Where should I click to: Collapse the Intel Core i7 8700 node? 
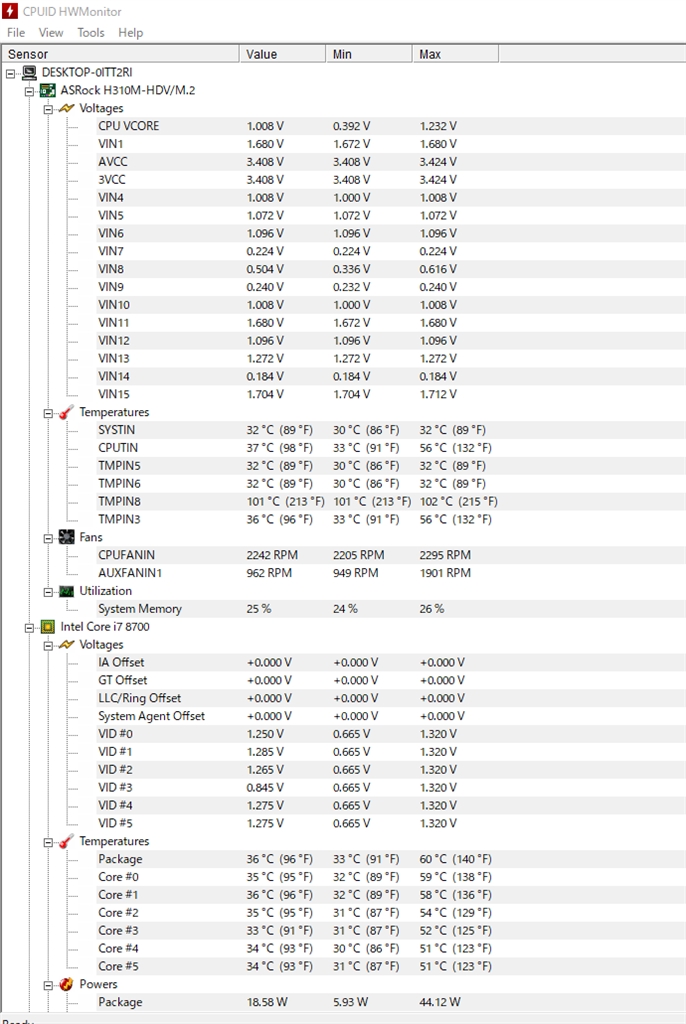29,628
